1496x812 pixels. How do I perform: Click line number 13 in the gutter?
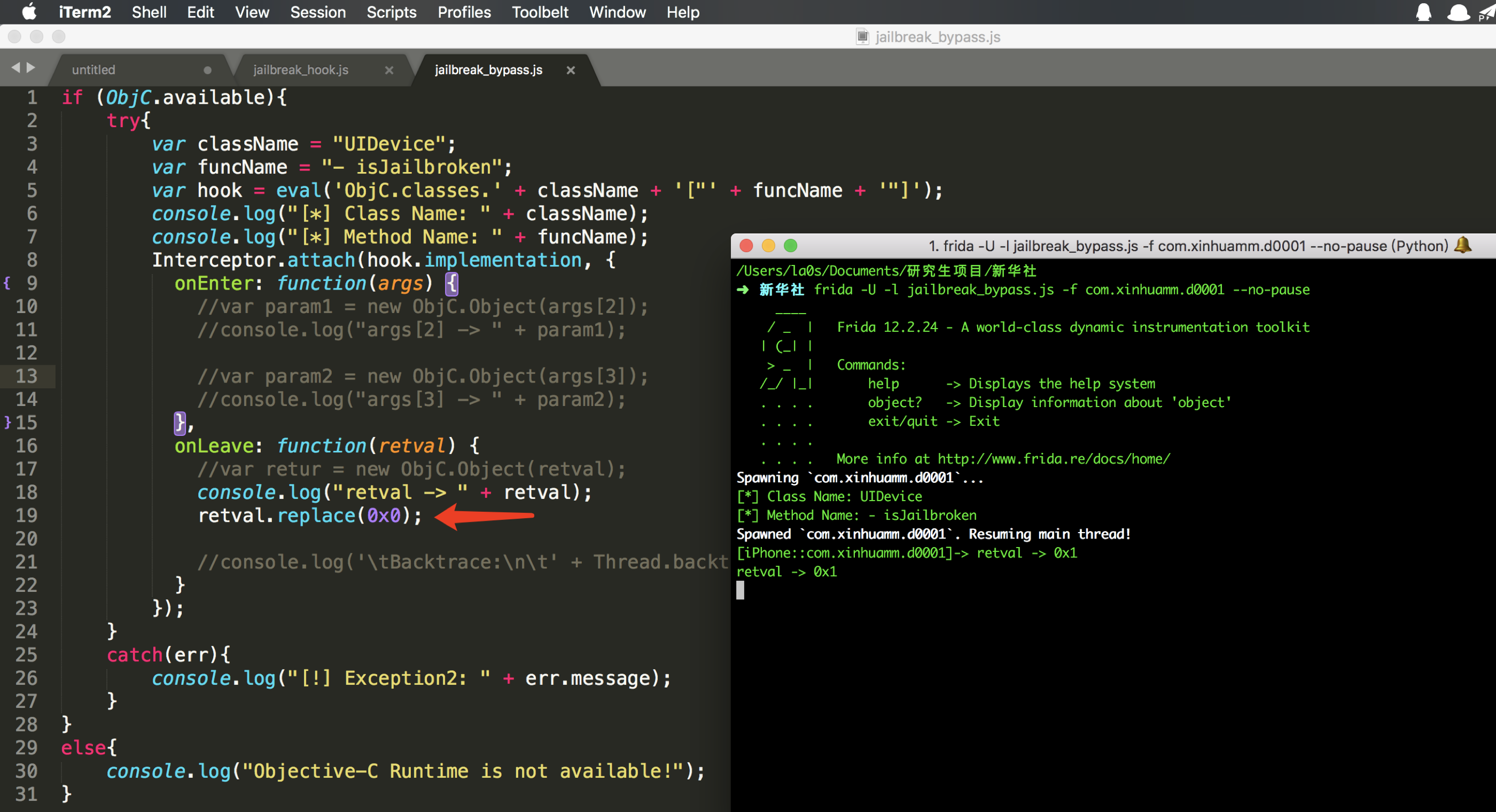click(x=27, y=376)
